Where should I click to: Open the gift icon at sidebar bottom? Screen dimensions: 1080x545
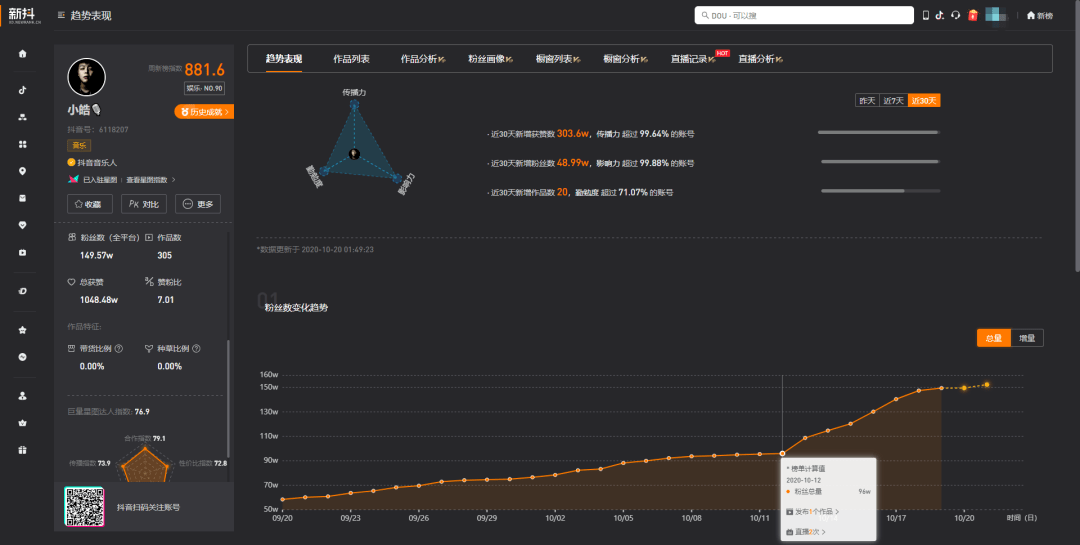click(x=22, y=450)
